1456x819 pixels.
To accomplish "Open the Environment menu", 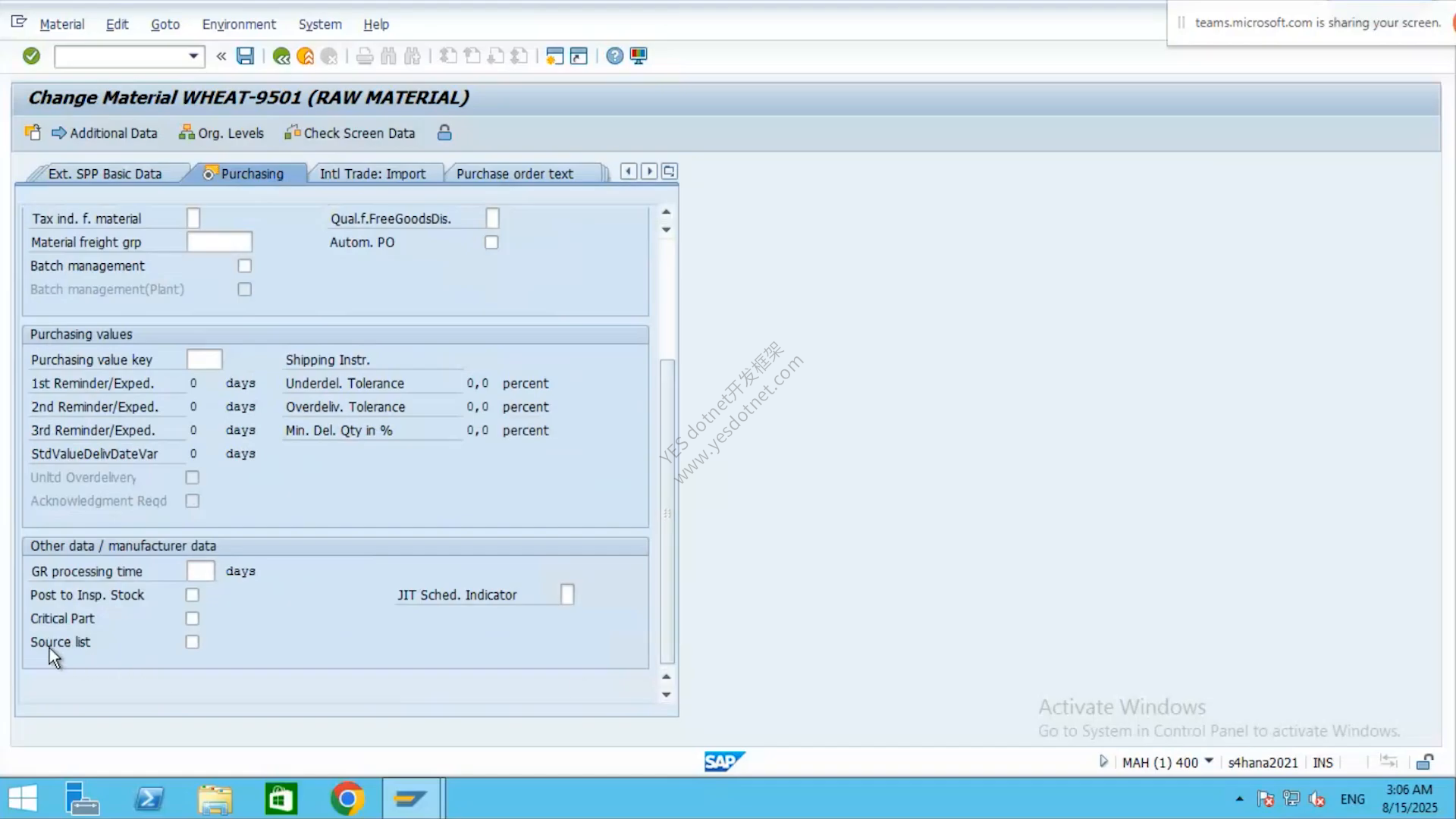I will pyautogui.click(x=239, y=24).
